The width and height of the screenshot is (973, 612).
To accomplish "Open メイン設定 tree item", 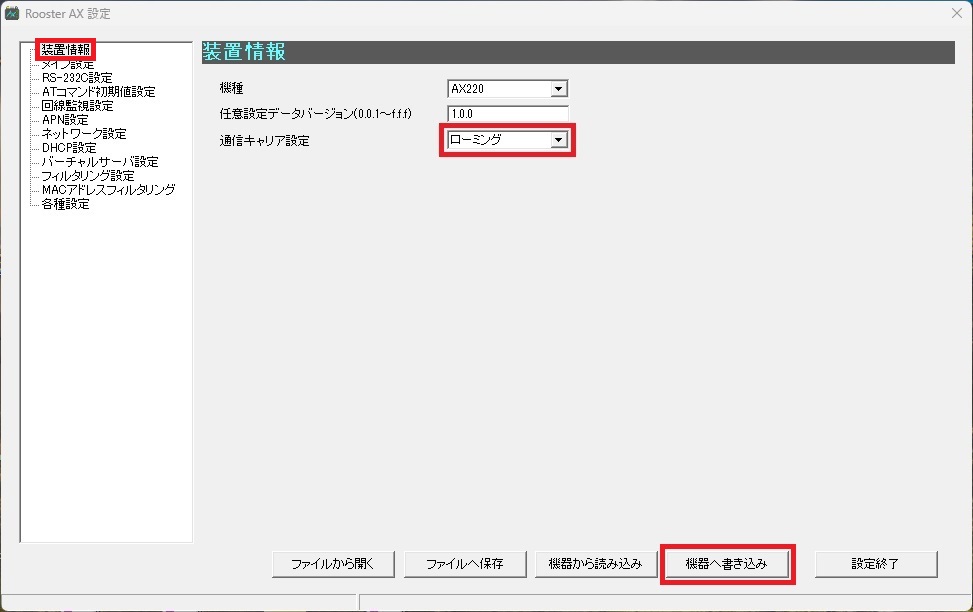I will (68, 64).
